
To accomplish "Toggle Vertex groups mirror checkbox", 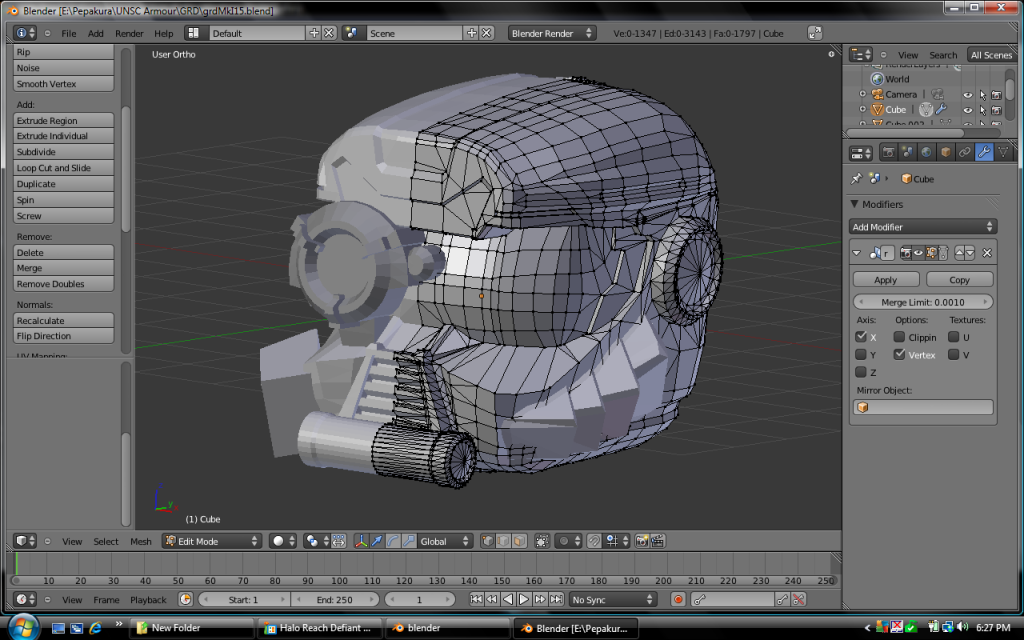I will point(899,355).
